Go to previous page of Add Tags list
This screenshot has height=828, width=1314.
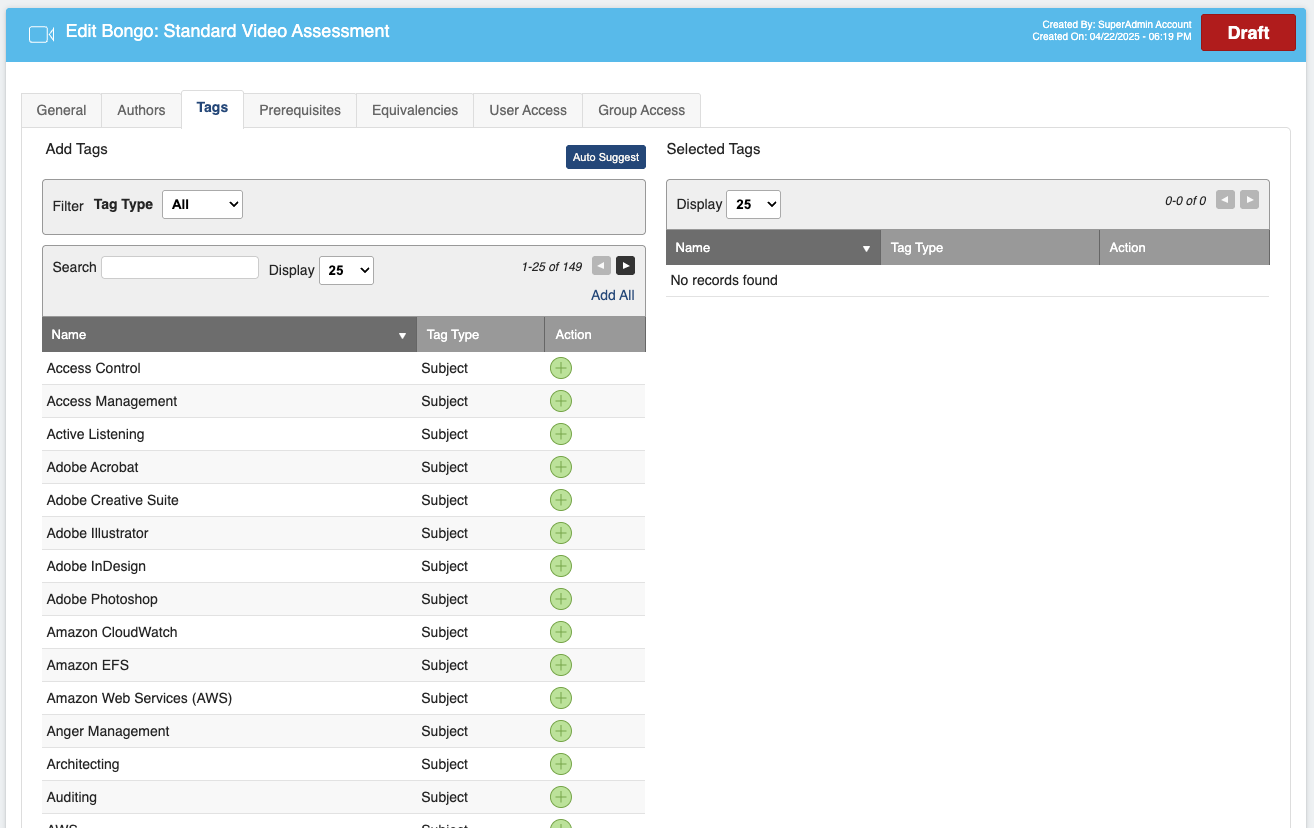coord(601,265)
